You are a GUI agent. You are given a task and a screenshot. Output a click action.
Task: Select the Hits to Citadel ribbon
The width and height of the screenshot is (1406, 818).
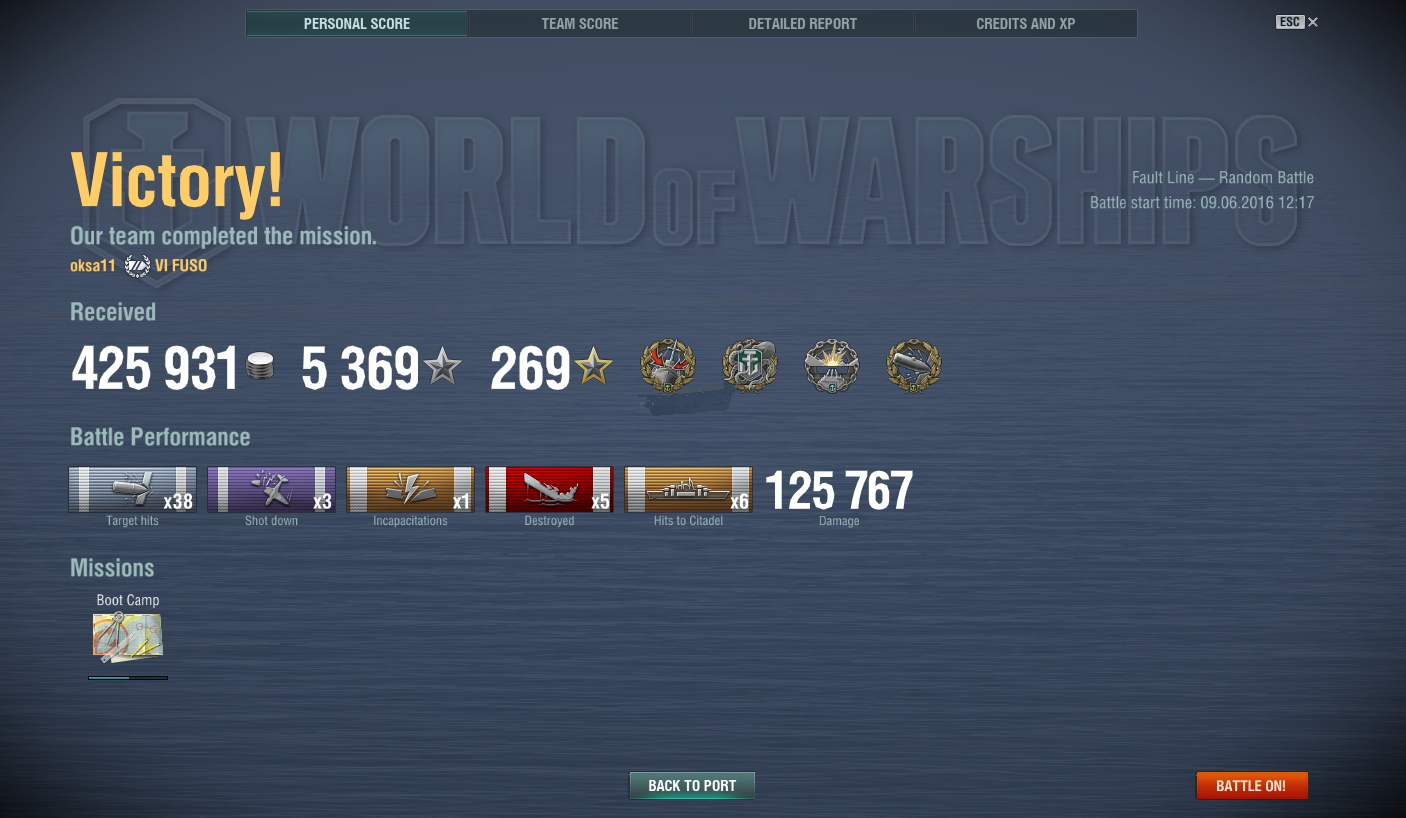pyautogui.click(x=688, y=489)
